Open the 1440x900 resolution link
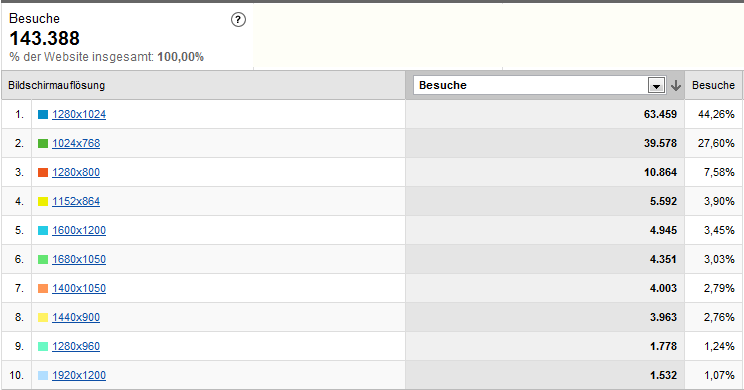The image size is (744, 390). (76, 317)
